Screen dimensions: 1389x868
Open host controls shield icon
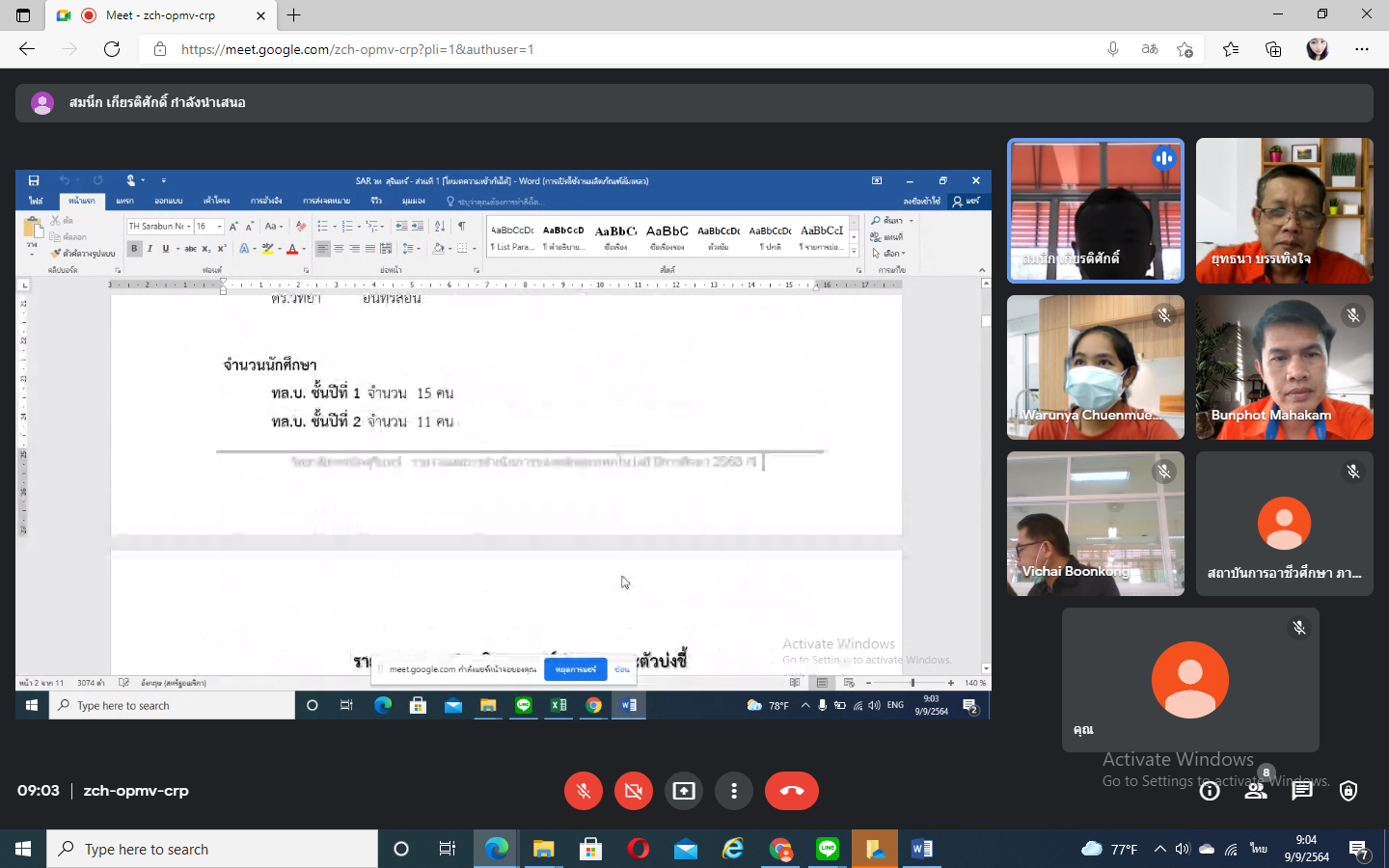1348,792
